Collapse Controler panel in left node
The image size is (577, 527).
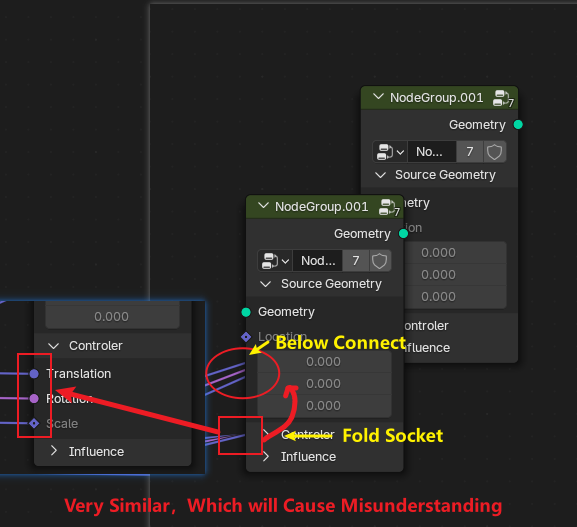54,346
